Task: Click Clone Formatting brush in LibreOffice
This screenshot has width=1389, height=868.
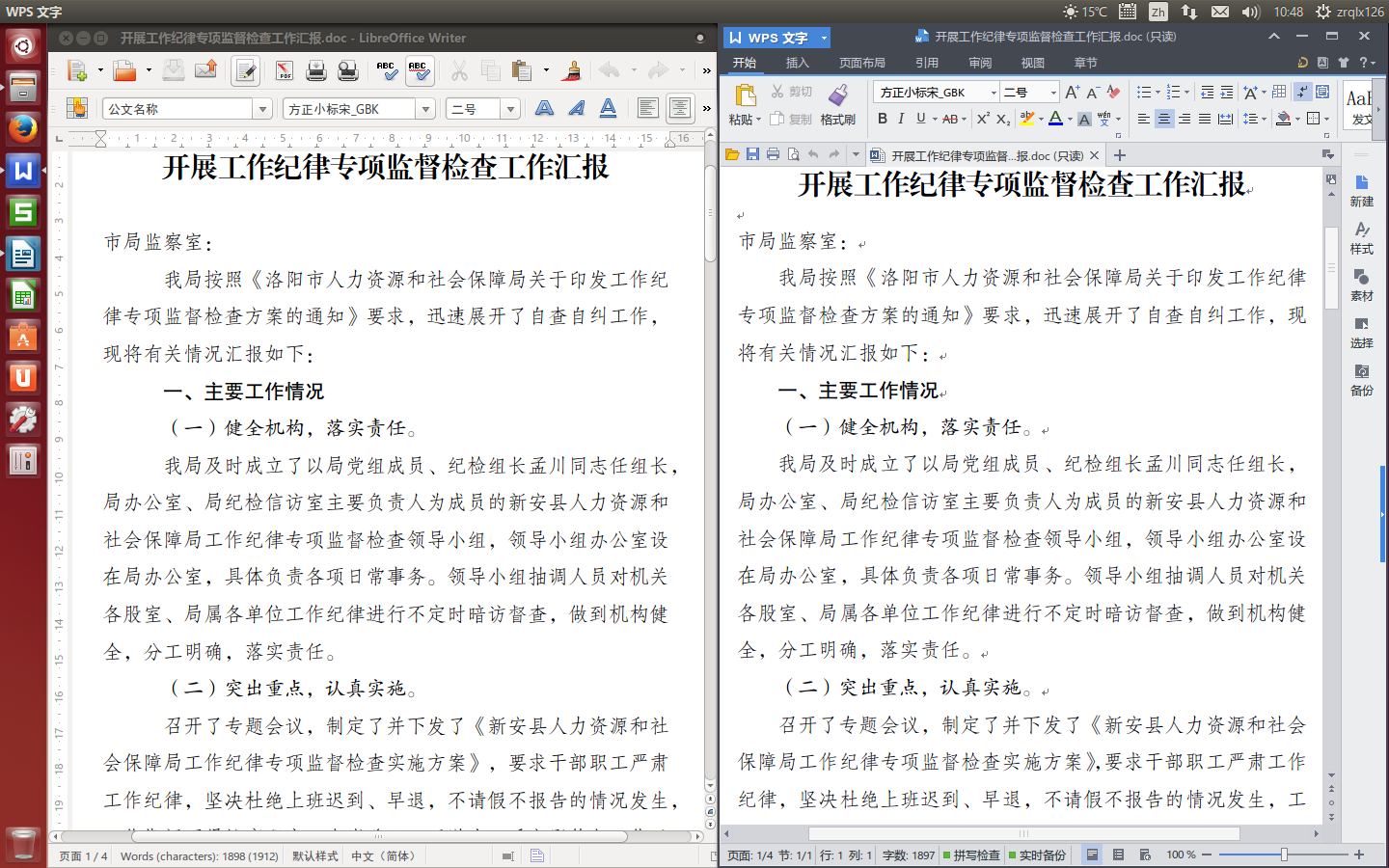Action: click(x=572, y=70)
